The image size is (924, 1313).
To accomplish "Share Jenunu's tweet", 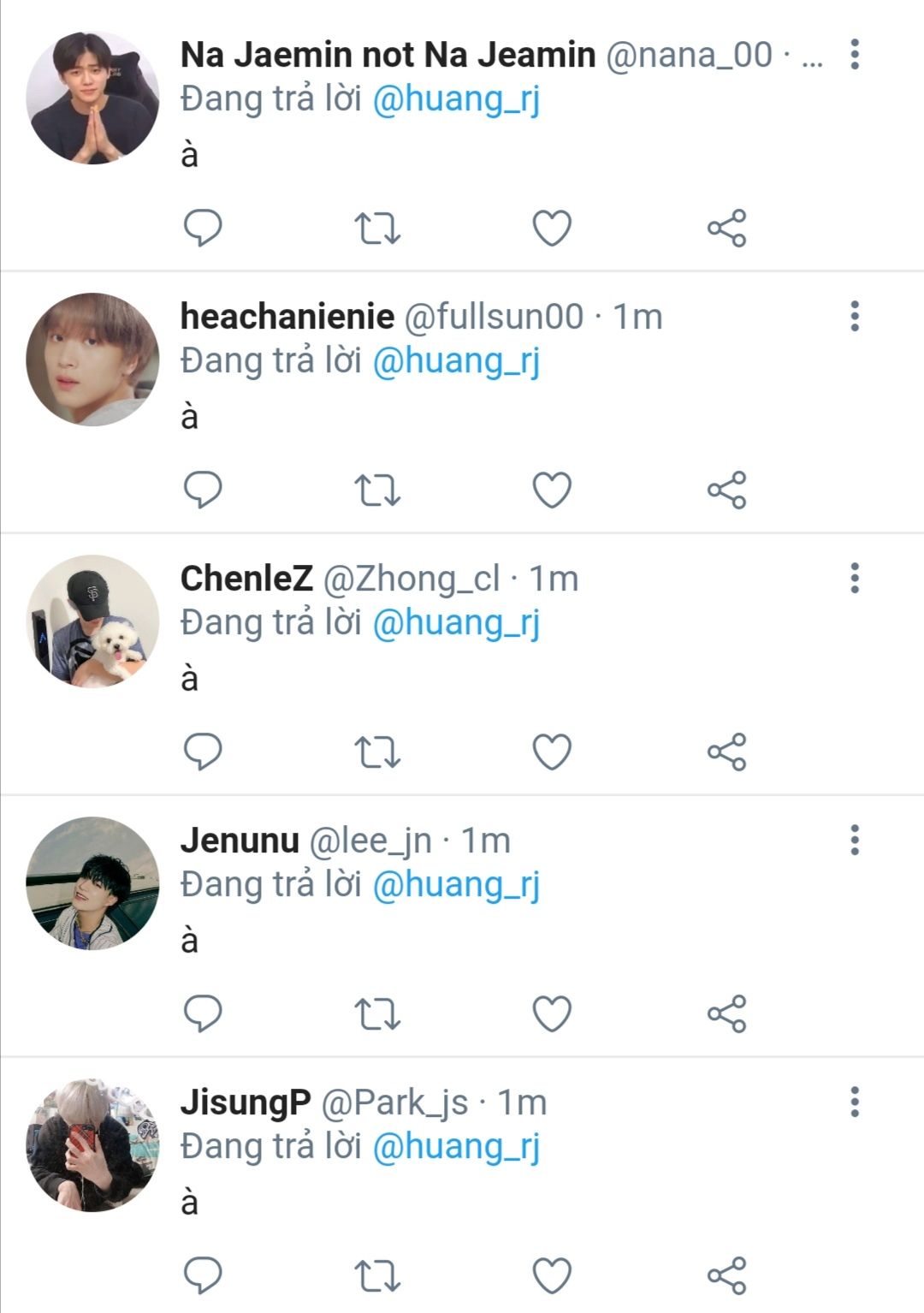I will coord(726,1014).
